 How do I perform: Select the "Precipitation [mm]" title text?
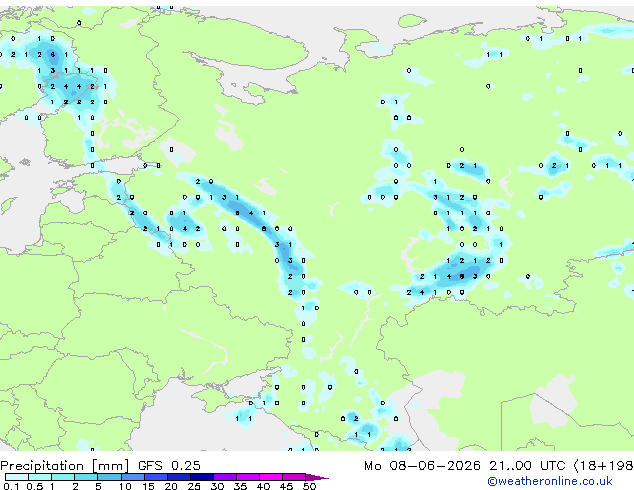(x=65, y=466)
